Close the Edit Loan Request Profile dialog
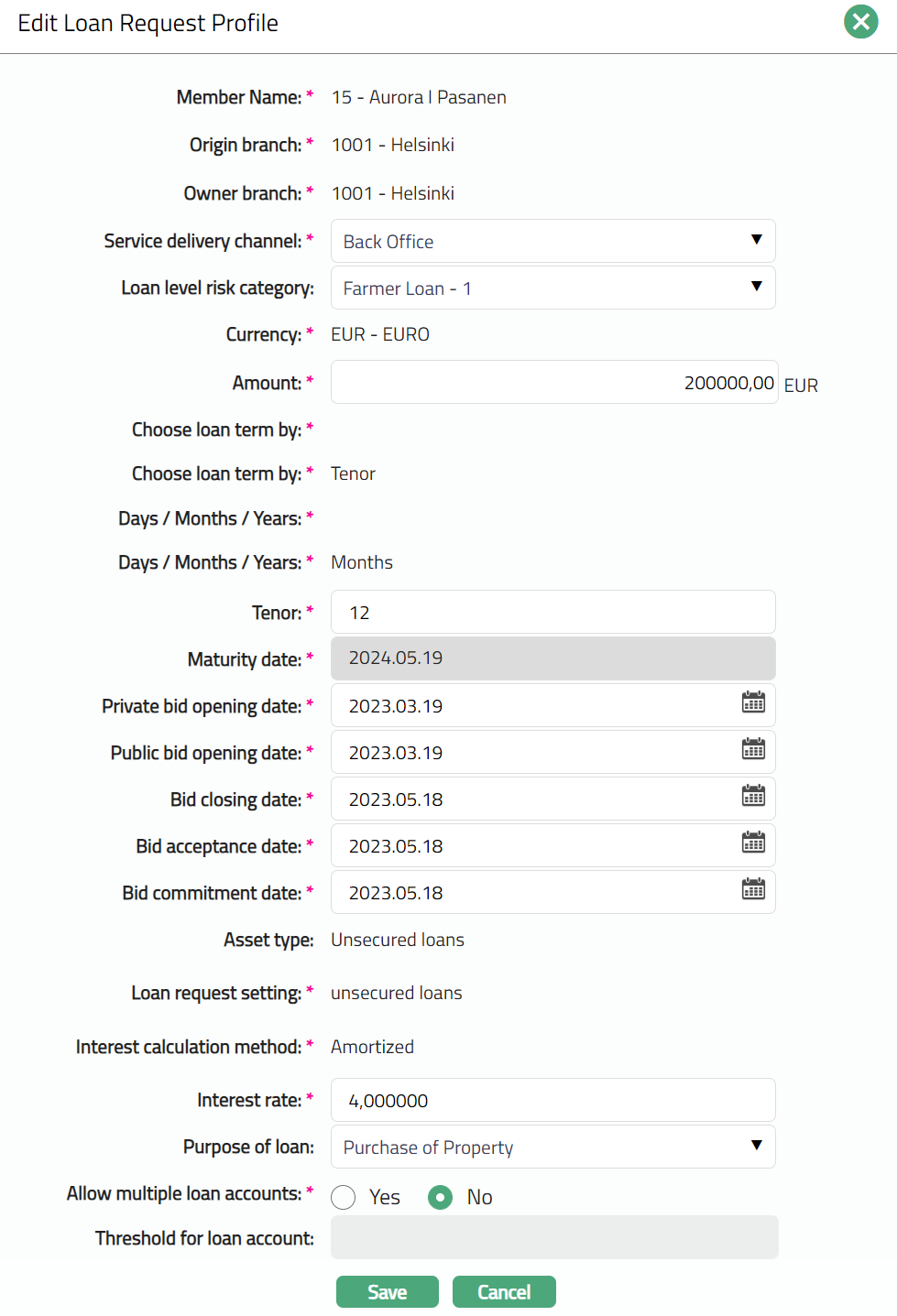897x1316 pixels. [860, 21]
